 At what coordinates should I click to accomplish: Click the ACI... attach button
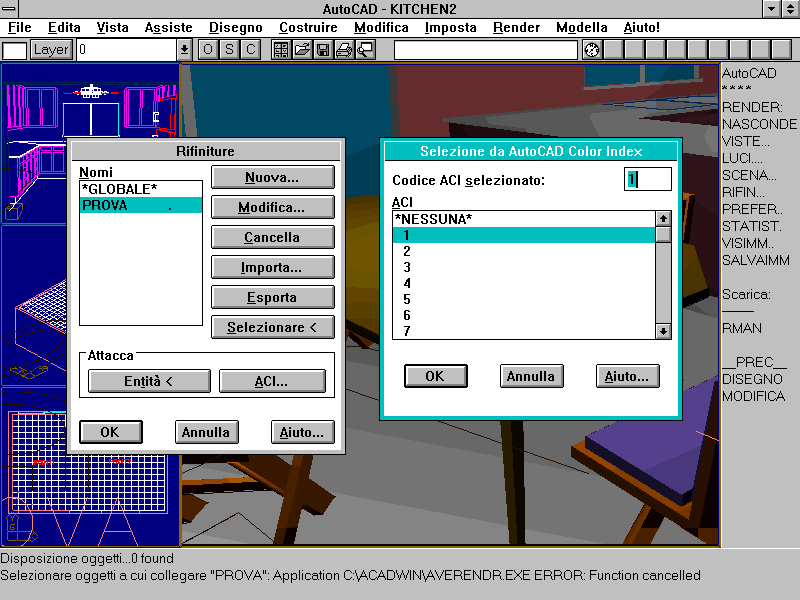tap(272, 382)
